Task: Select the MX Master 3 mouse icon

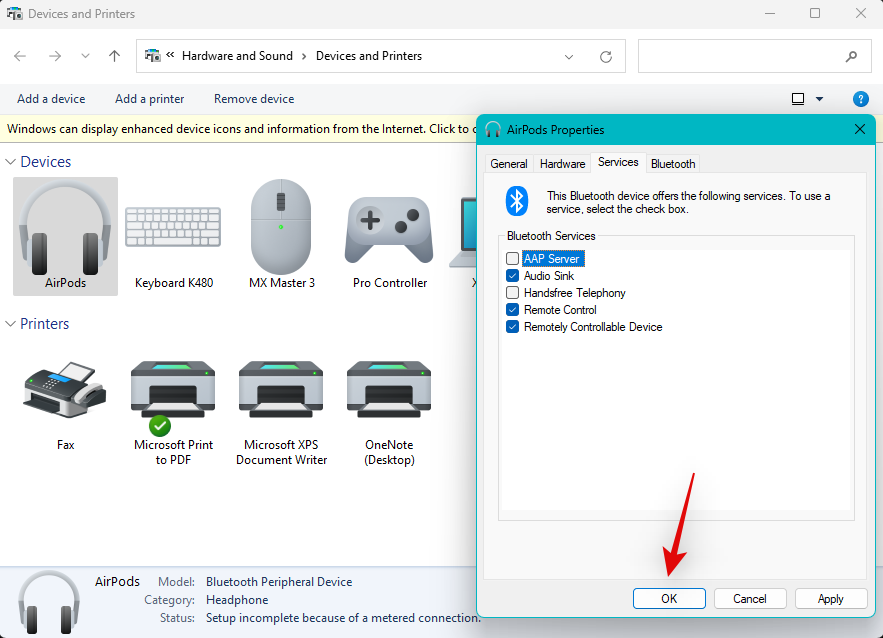Action: pos(281,227)
